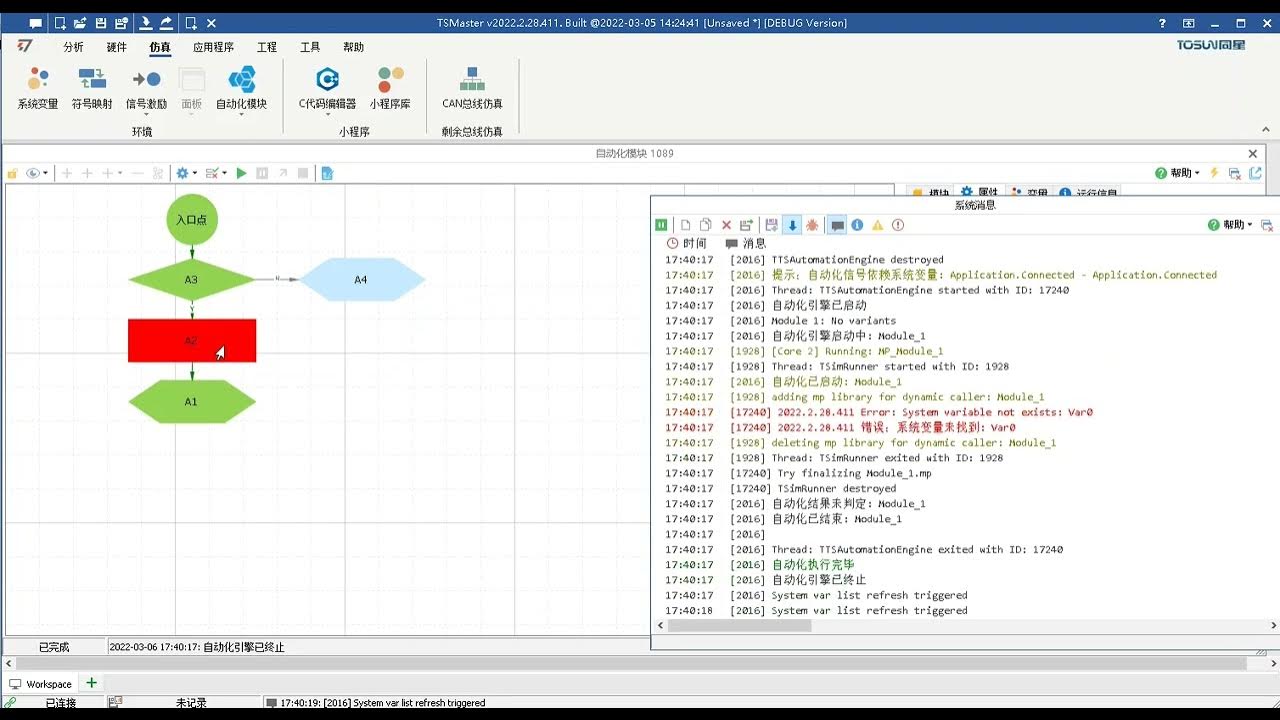Click the curved arrow icon in the title bar

[166, 23]
